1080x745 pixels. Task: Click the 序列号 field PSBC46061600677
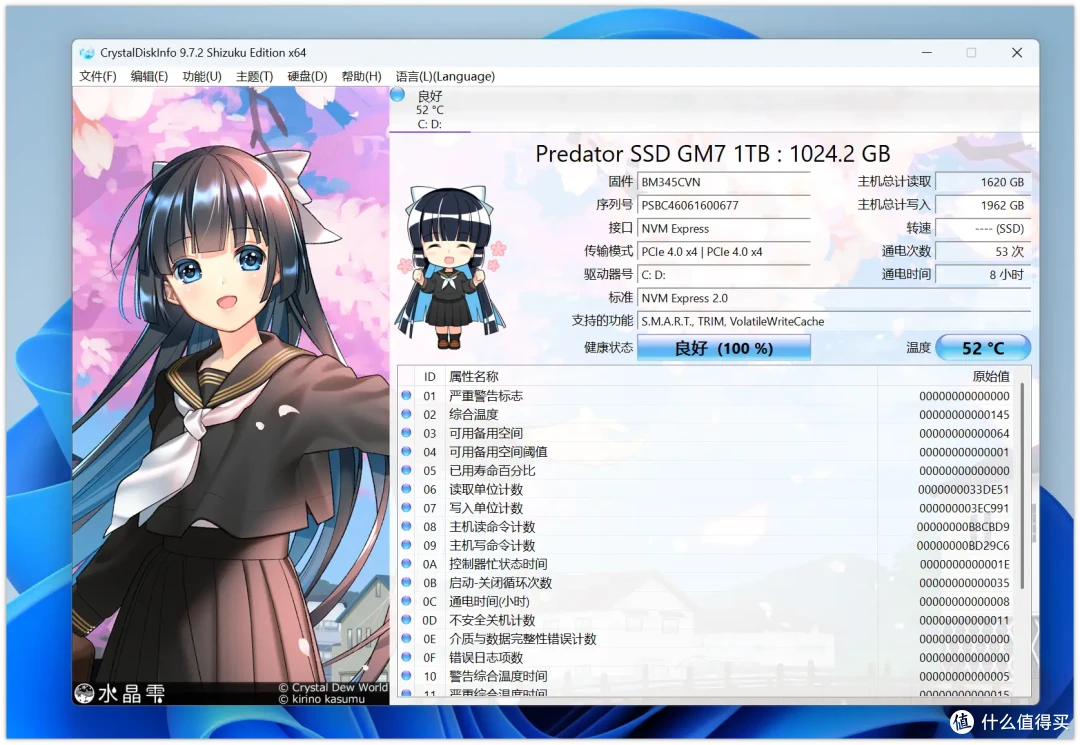723,205
